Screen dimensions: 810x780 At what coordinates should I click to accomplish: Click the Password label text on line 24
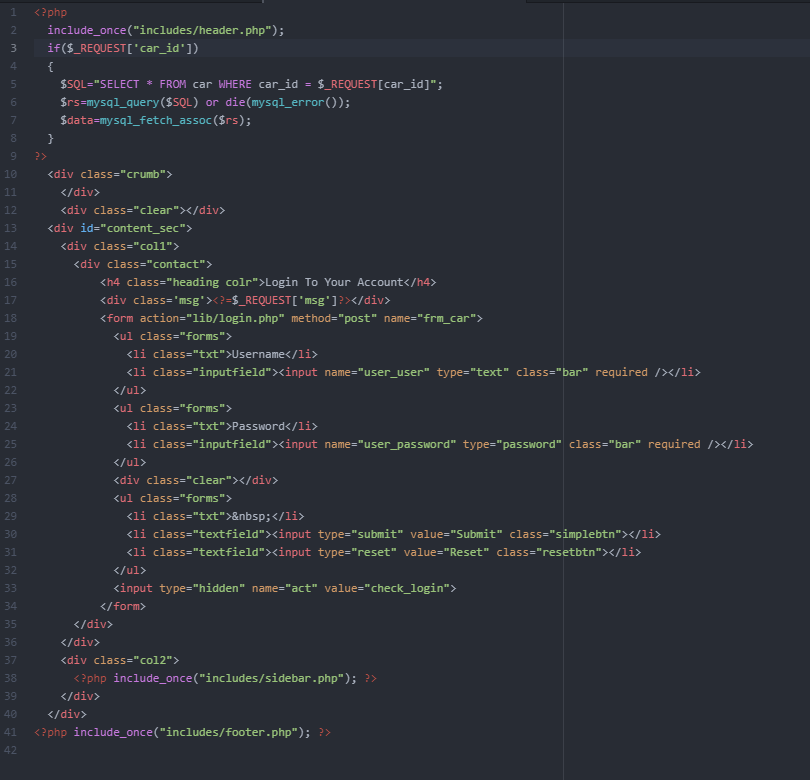point(258,426)
